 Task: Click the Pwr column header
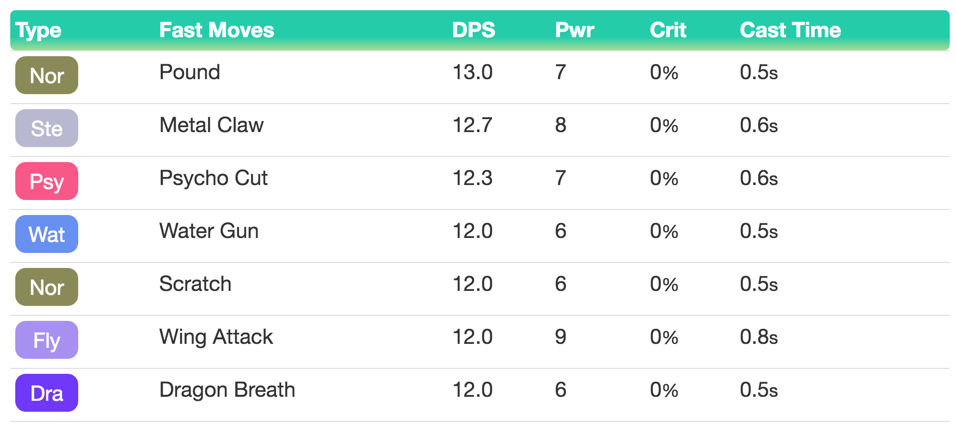pos(574,30)
